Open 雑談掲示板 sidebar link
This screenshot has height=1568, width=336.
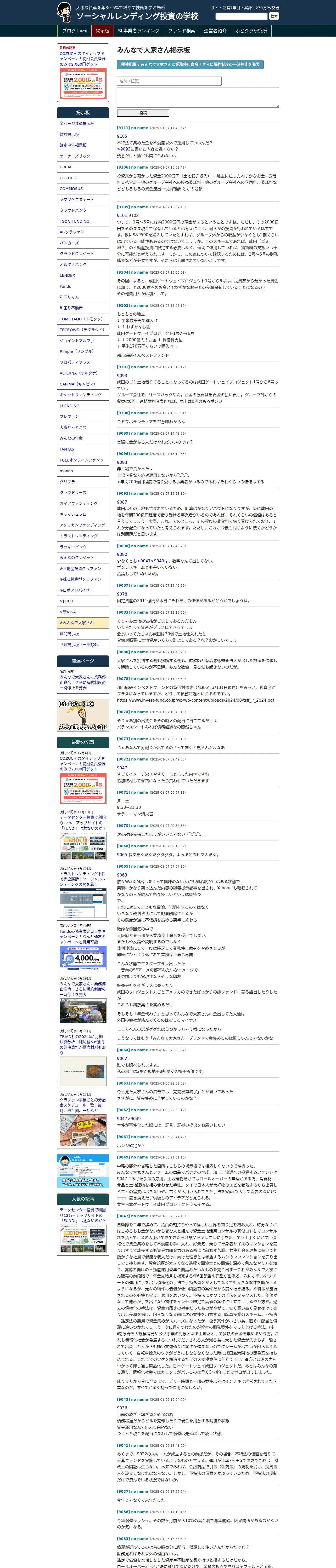(83, 135)
